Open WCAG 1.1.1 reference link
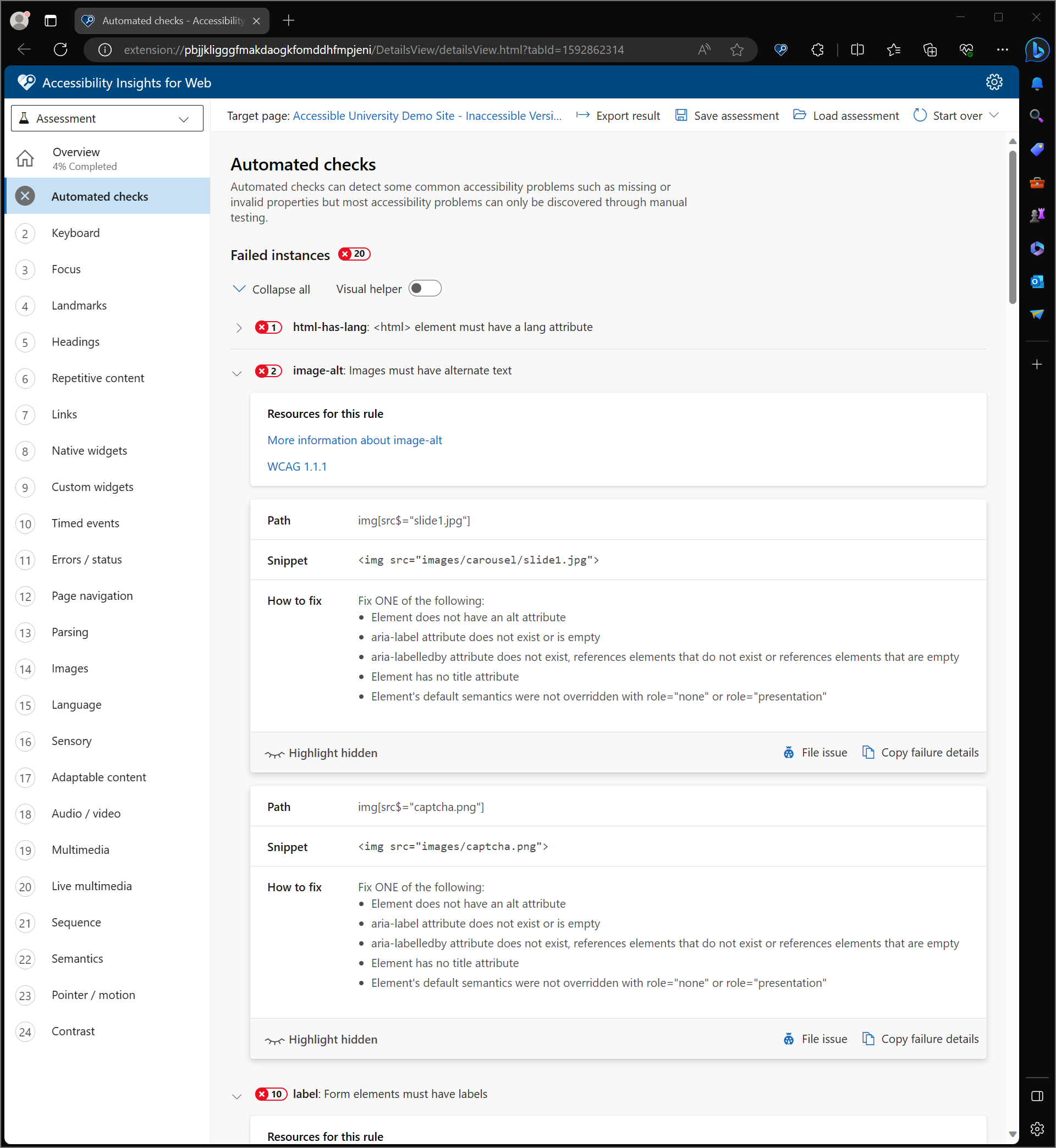 297,466
